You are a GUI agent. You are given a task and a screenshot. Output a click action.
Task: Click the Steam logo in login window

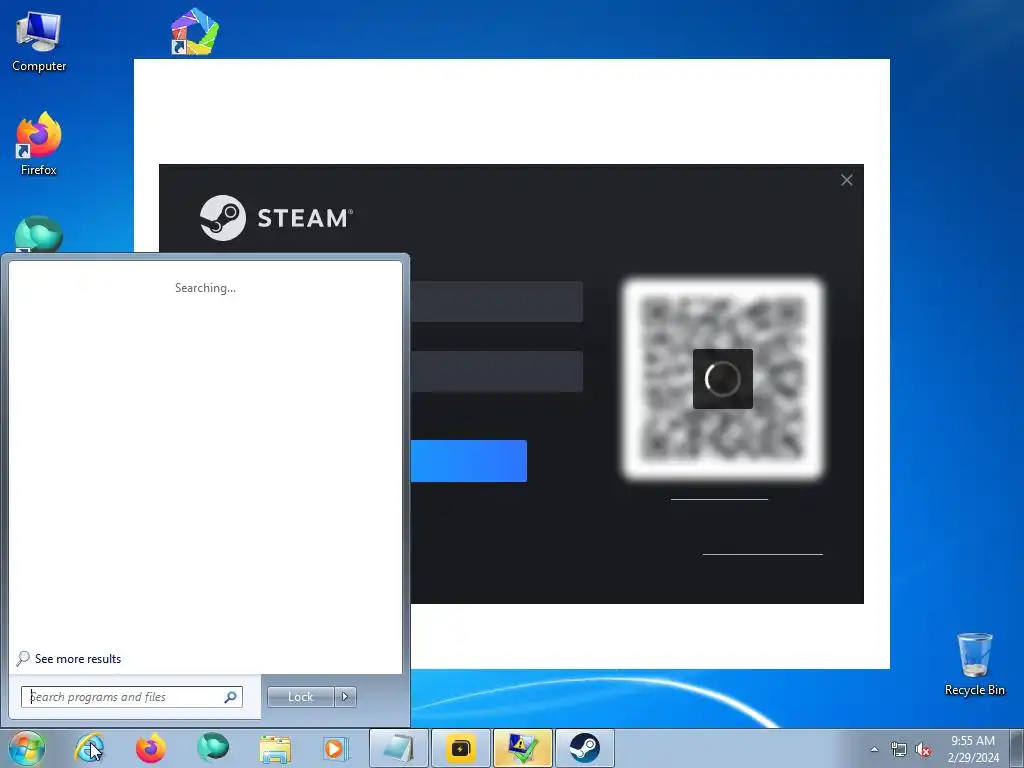(x=276, y=217)
